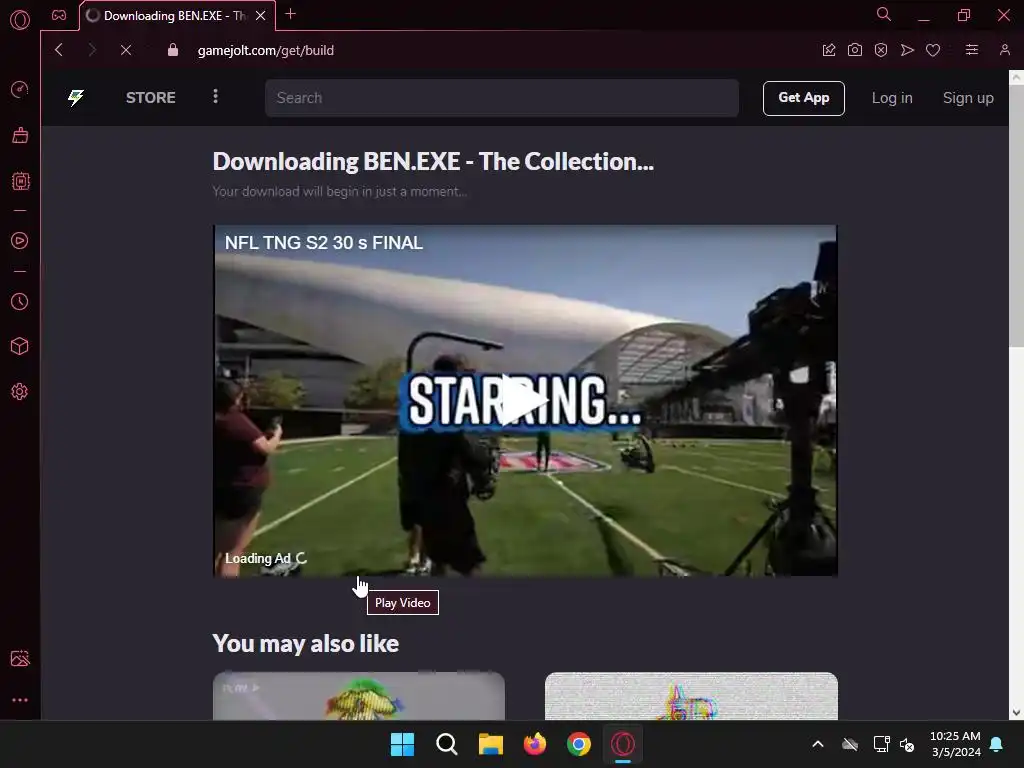Search tabs with magnifier icon
This screenshot has width=1024, height=768.
coord(884,14)
